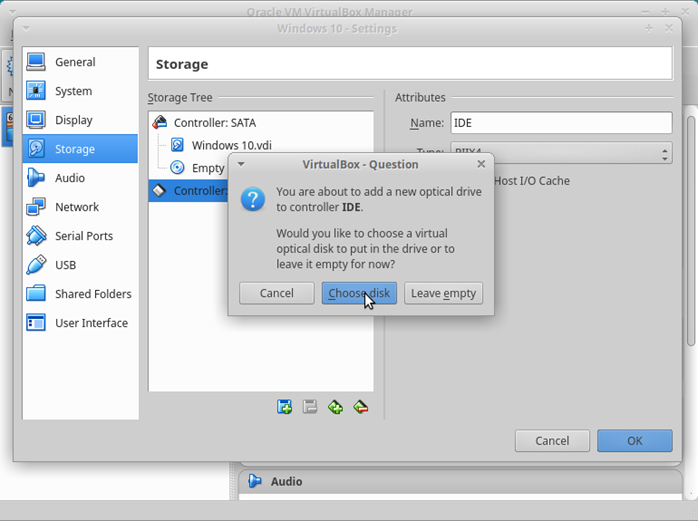Click Cancel in the Settings window
The height and width of the screenshot is (521, 698).
click(x=552, y=440)
